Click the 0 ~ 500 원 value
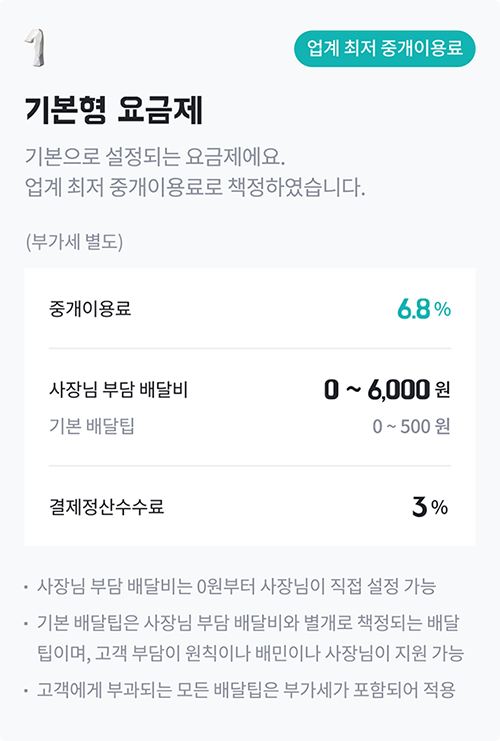The height and width of the screenshot is (741, 500). [x=411, y=426]
